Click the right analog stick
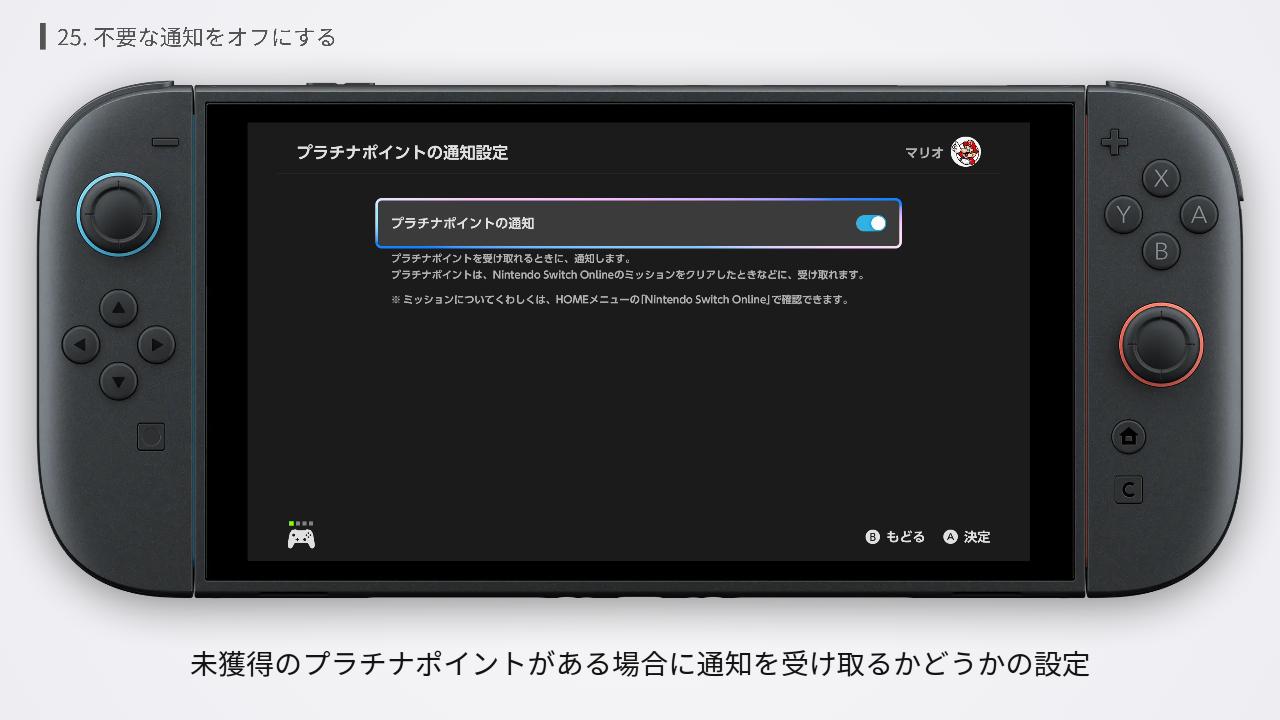This screenshot has height=720, width=1280. pos(1160,342)
